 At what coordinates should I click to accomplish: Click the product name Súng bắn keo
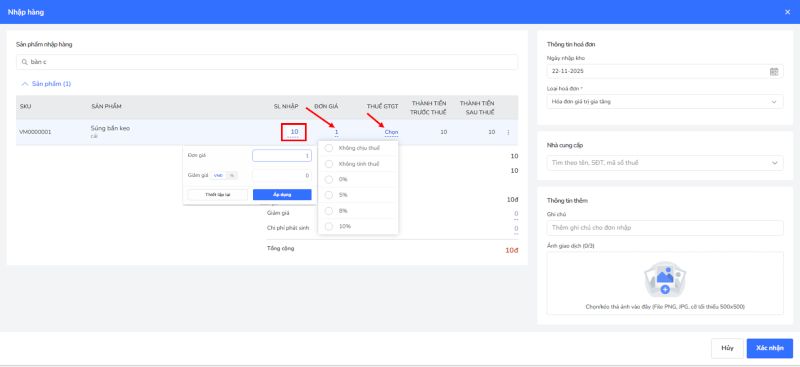[x=110, y=128]
